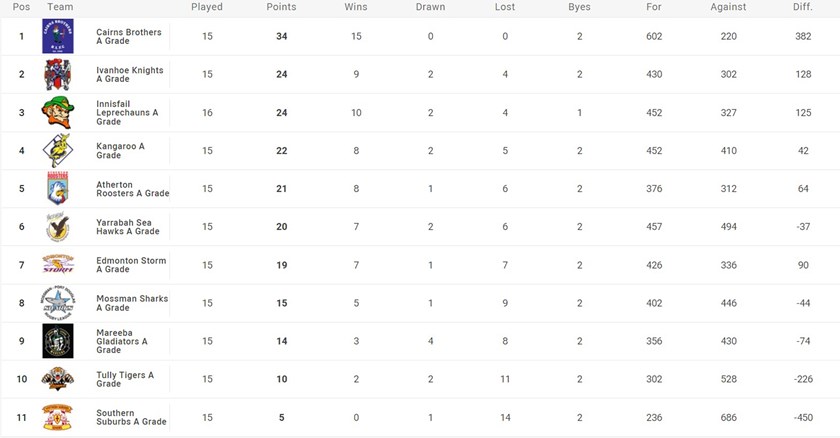Click the Mossman Sharks team logo
The width and height of the screenshot is (840, 438).
point(57,303)
